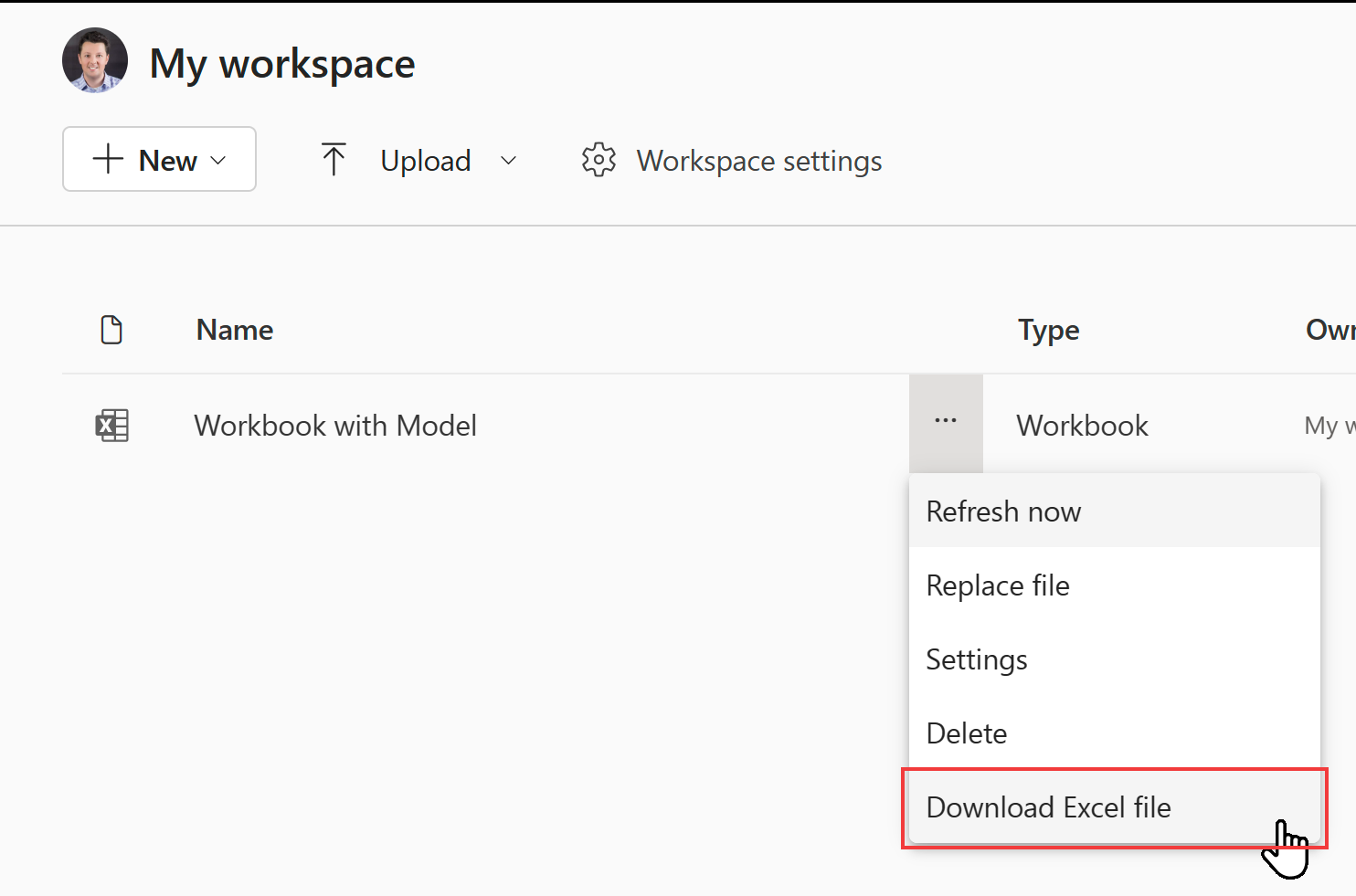
Task: Open the ellipsis menu for Workbook with Model
Action: coord(945,421)
